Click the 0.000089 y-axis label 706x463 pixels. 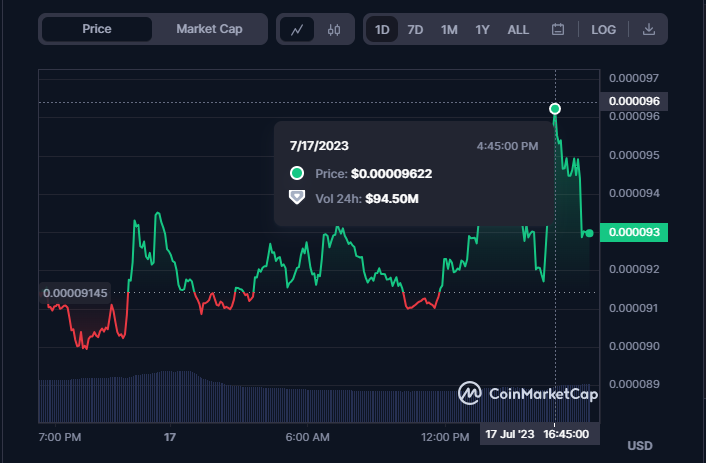pos(634,384)
